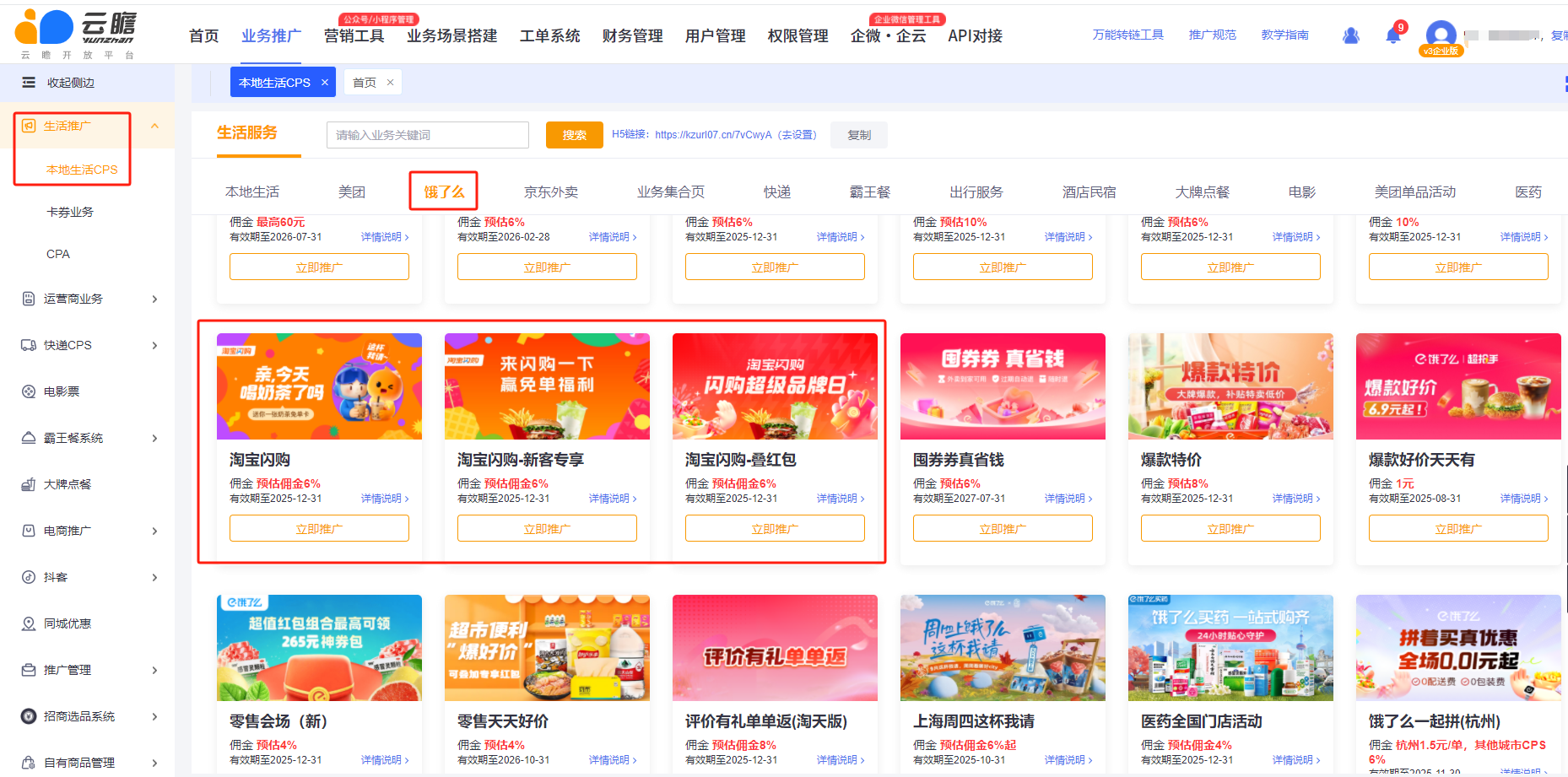Click the 大牌点餐 sidebar icon
The height and width of the screenshot is (777, 1568).
pos(29,484)
